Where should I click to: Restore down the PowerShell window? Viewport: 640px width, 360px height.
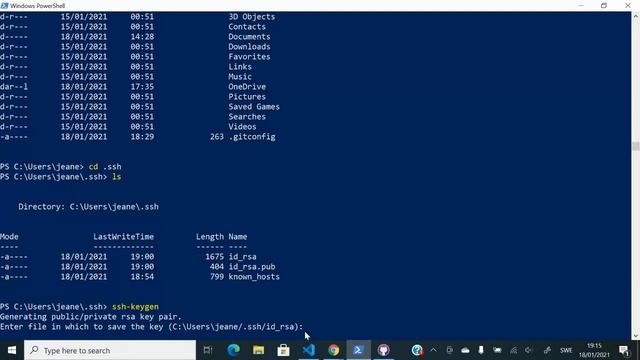click(604, 5)
